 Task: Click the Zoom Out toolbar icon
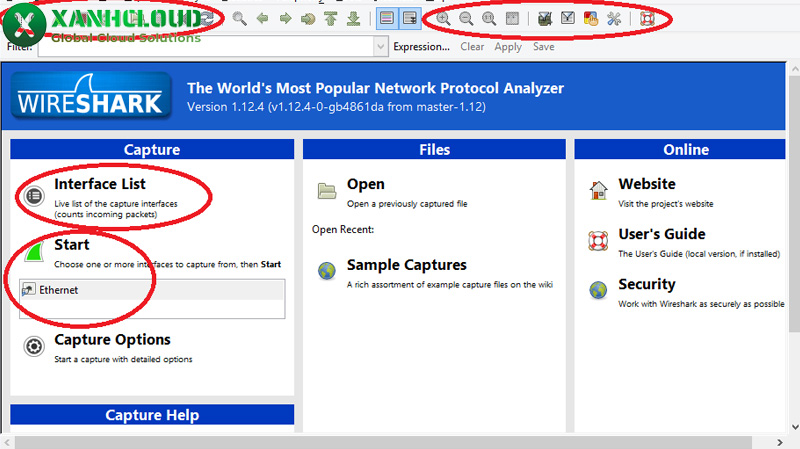coord(466,18)
